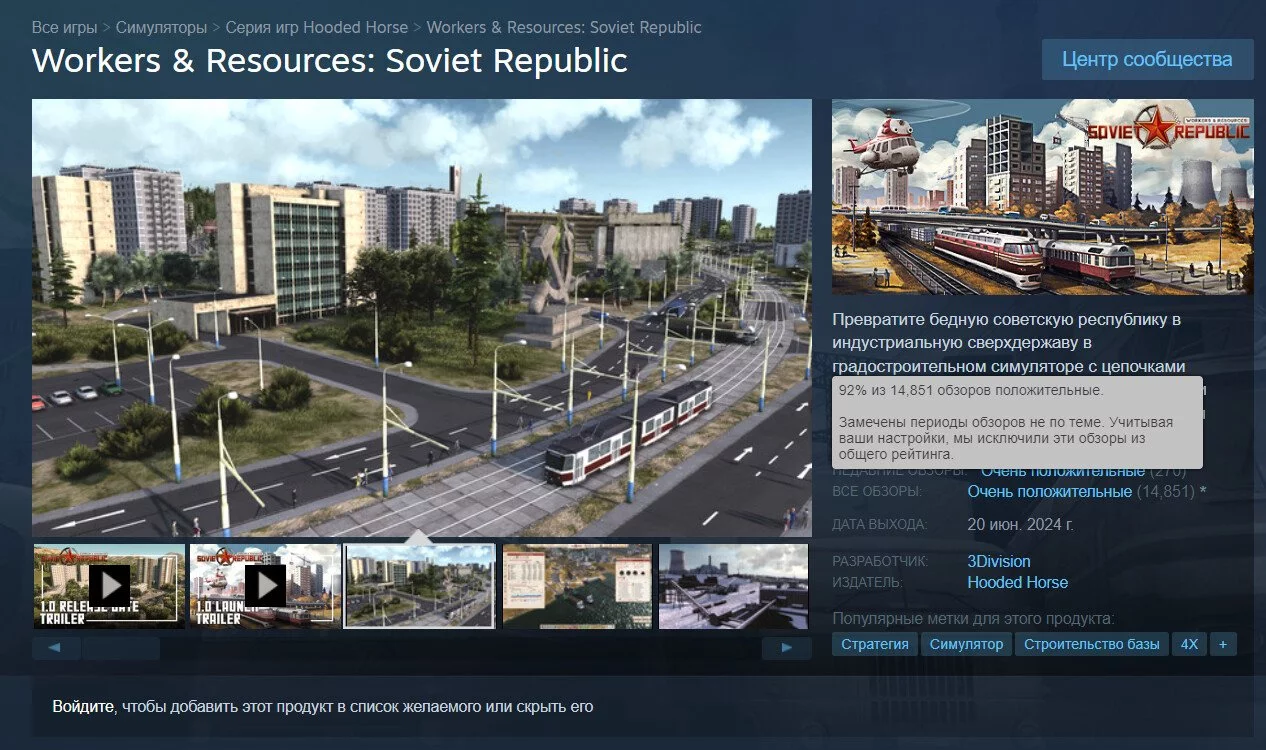Select the 'Стратегия' tag
The height and width of the screenshot is (750, 1266).
coord(875,644)
